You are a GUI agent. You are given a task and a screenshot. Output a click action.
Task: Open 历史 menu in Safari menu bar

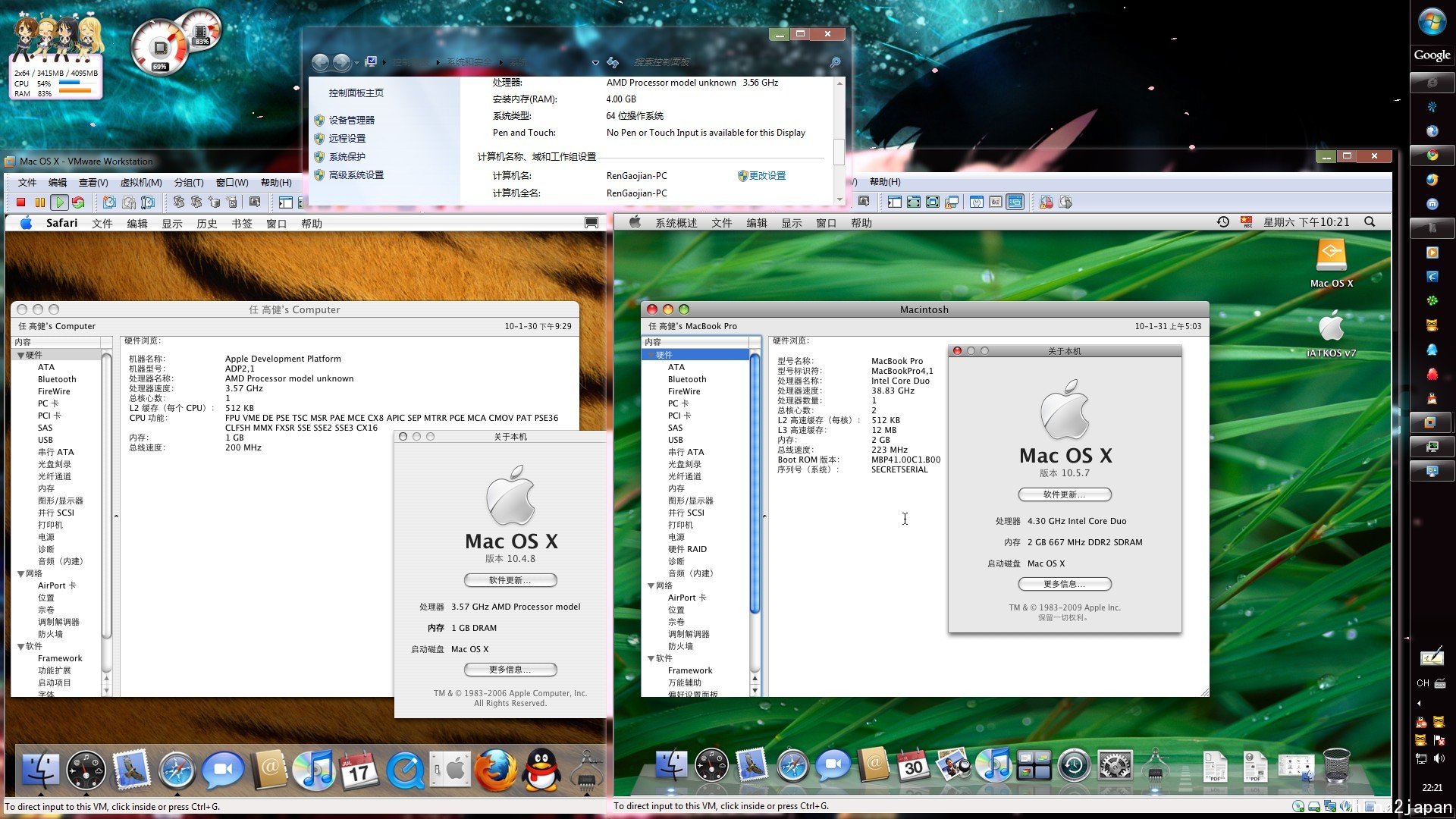point(207,224)
